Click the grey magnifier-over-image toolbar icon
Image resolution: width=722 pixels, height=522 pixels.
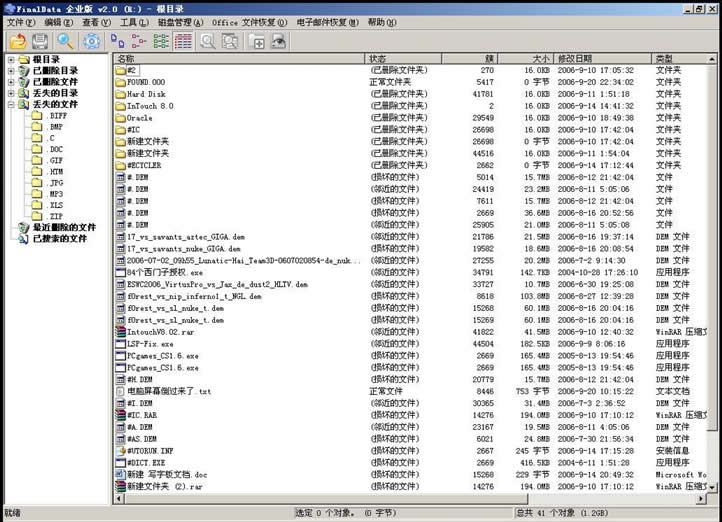tap(230, 41)
